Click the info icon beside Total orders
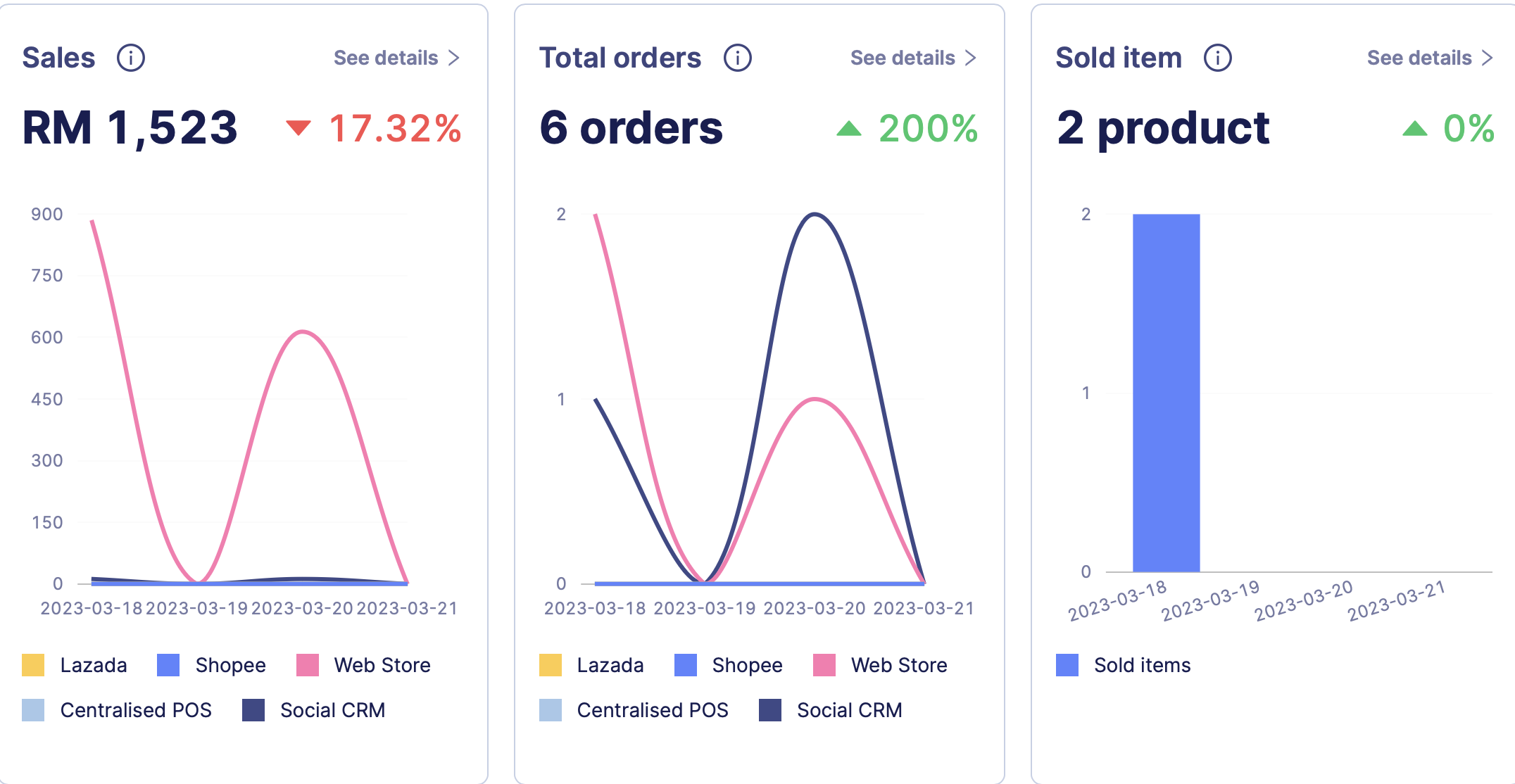The width and height of the screenshot is (1515, 784). coord(738,58)
